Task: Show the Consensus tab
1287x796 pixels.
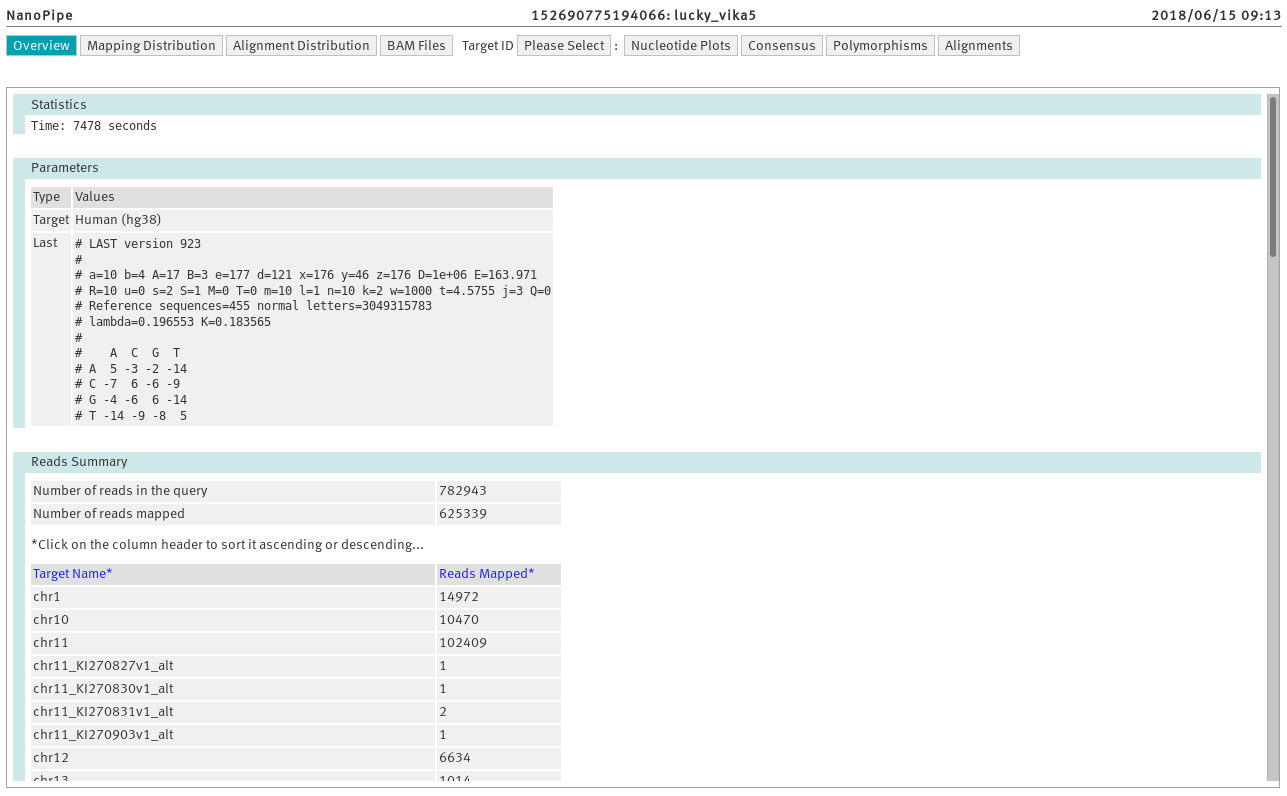Action: (x=782, y=46)
